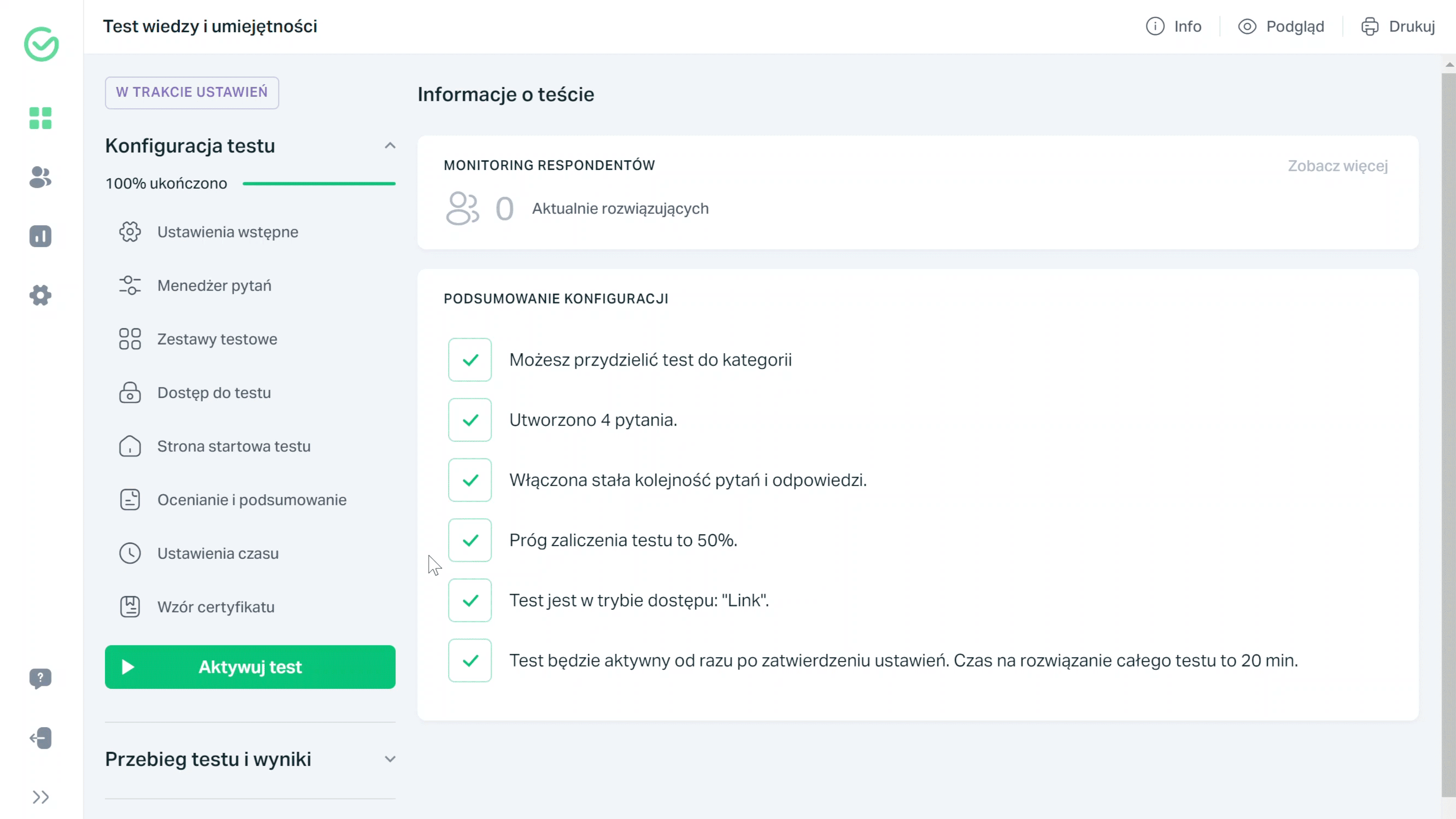Click the exit/logout arrow icon
Image resolution: width=1456 pixels, height=819 pixels.
point(40,737)
